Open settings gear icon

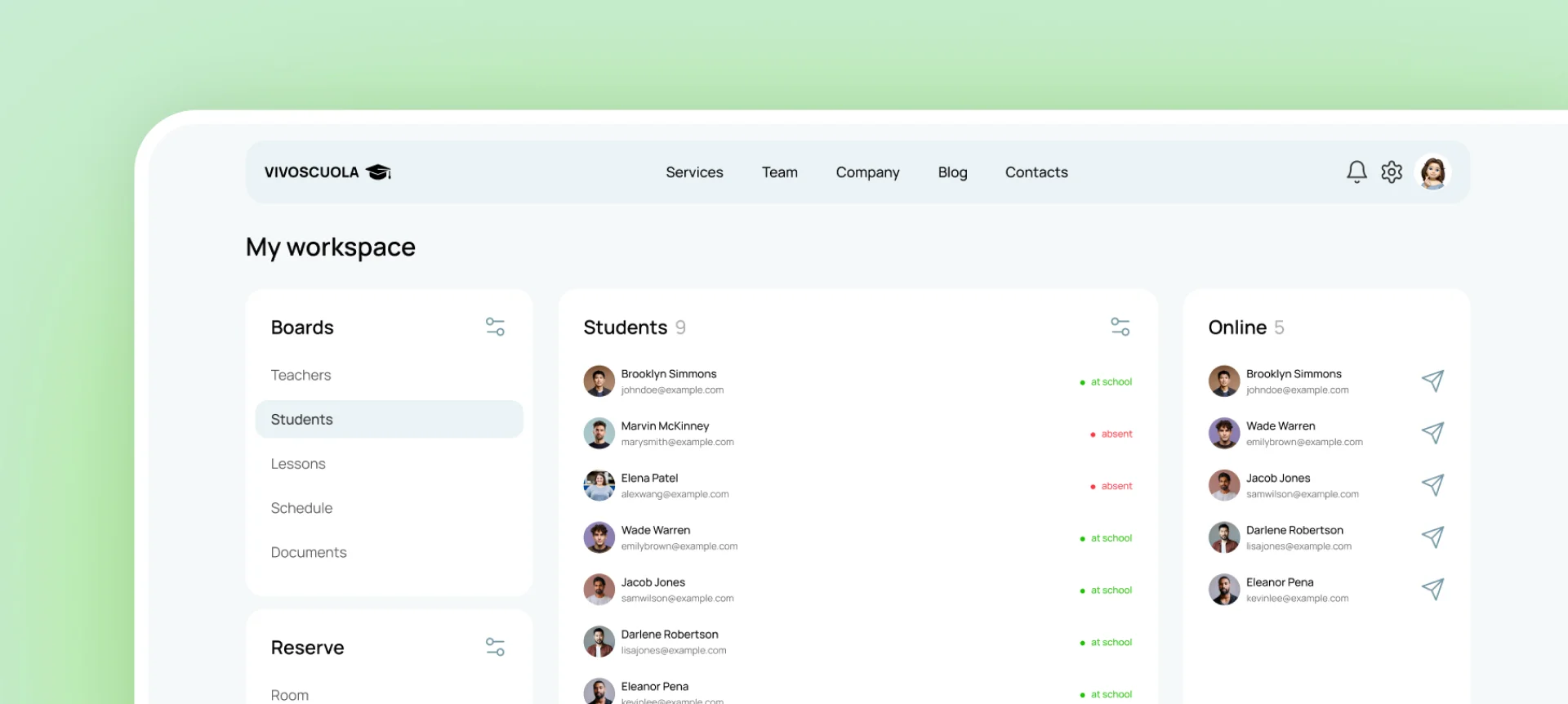tap(1392, 172)
